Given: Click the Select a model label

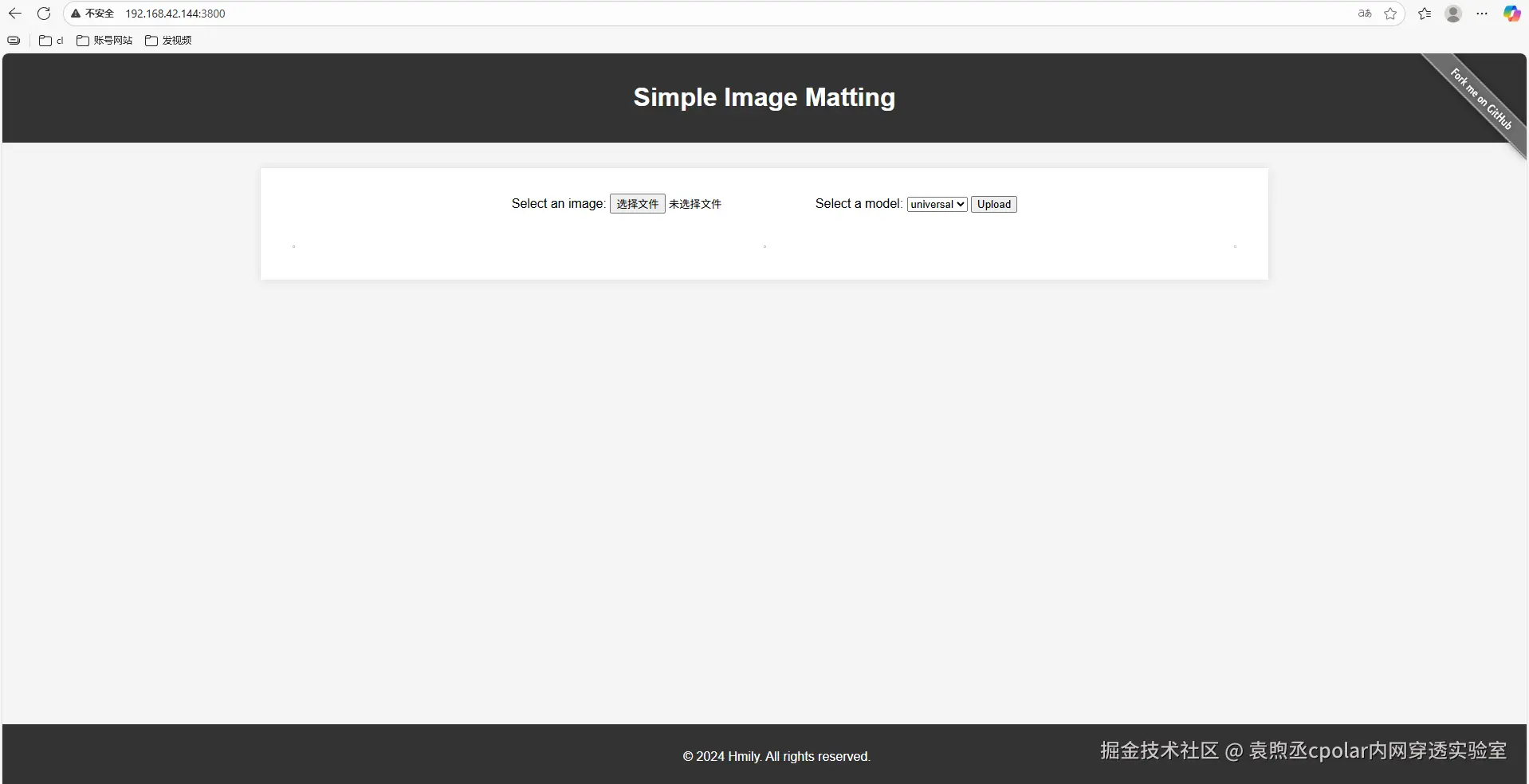Looking at the screenshot, I should tap(859, 204).
